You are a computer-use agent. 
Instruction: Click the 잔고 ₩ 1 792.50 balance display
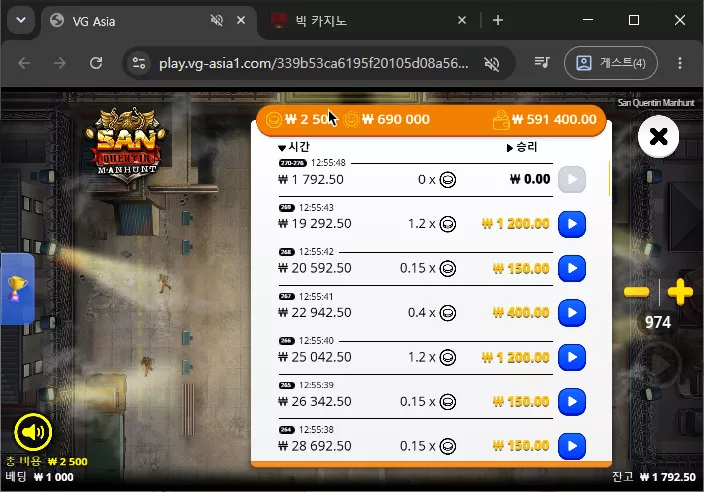click(654, 477)
